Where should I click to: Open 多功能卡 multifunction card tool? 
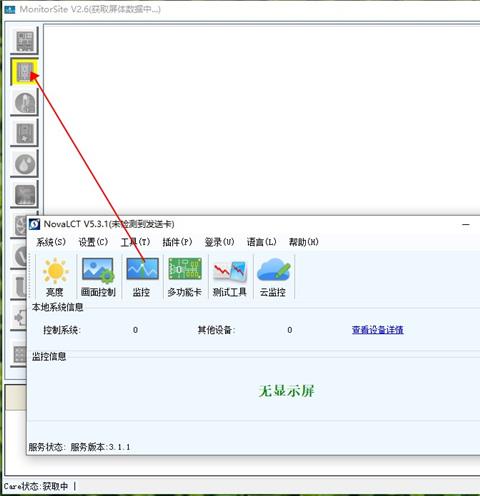(x=185, y=277)
